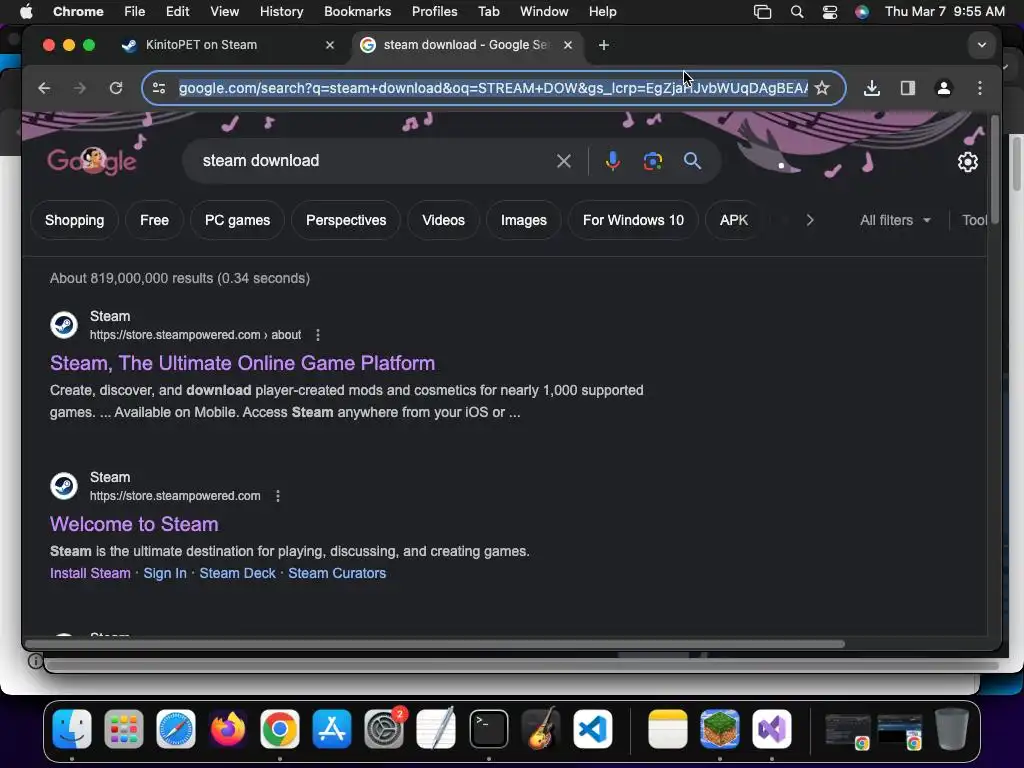
Task: Toggle Chrome side panel icon
Action: point(908,88)
